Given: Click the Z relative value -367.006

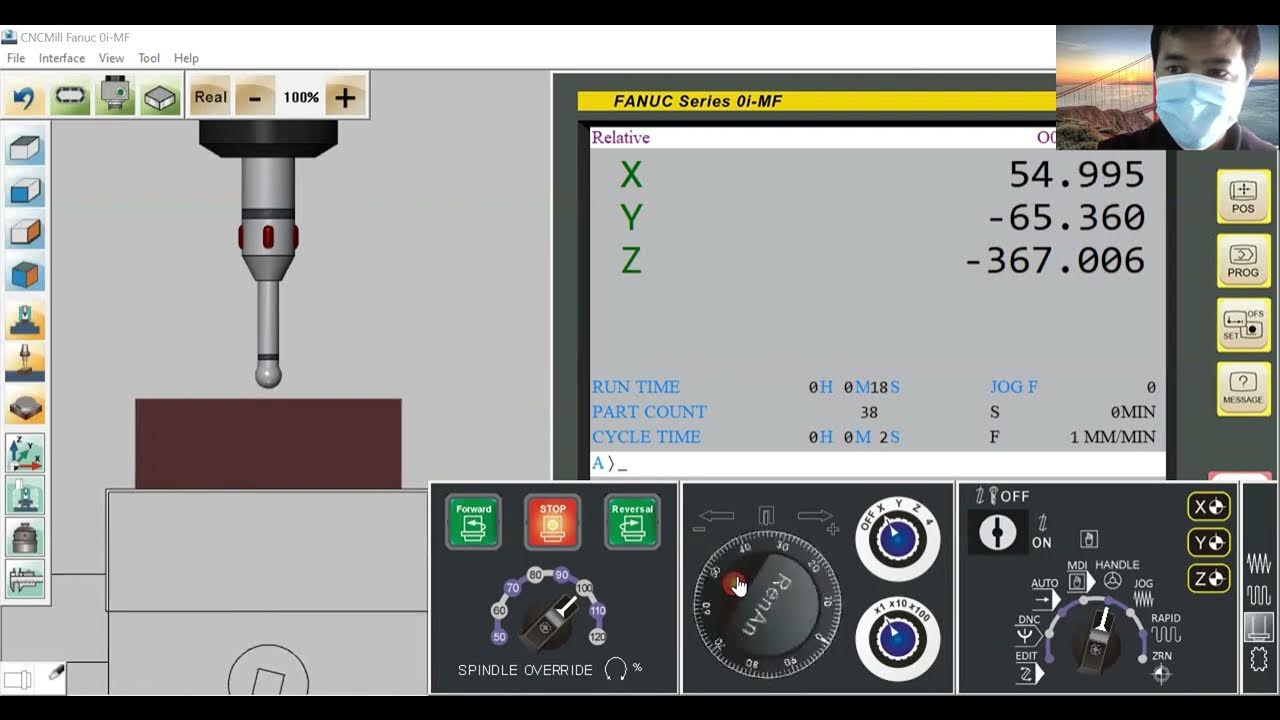Looking at the screenshot, I should (1055, 261).
